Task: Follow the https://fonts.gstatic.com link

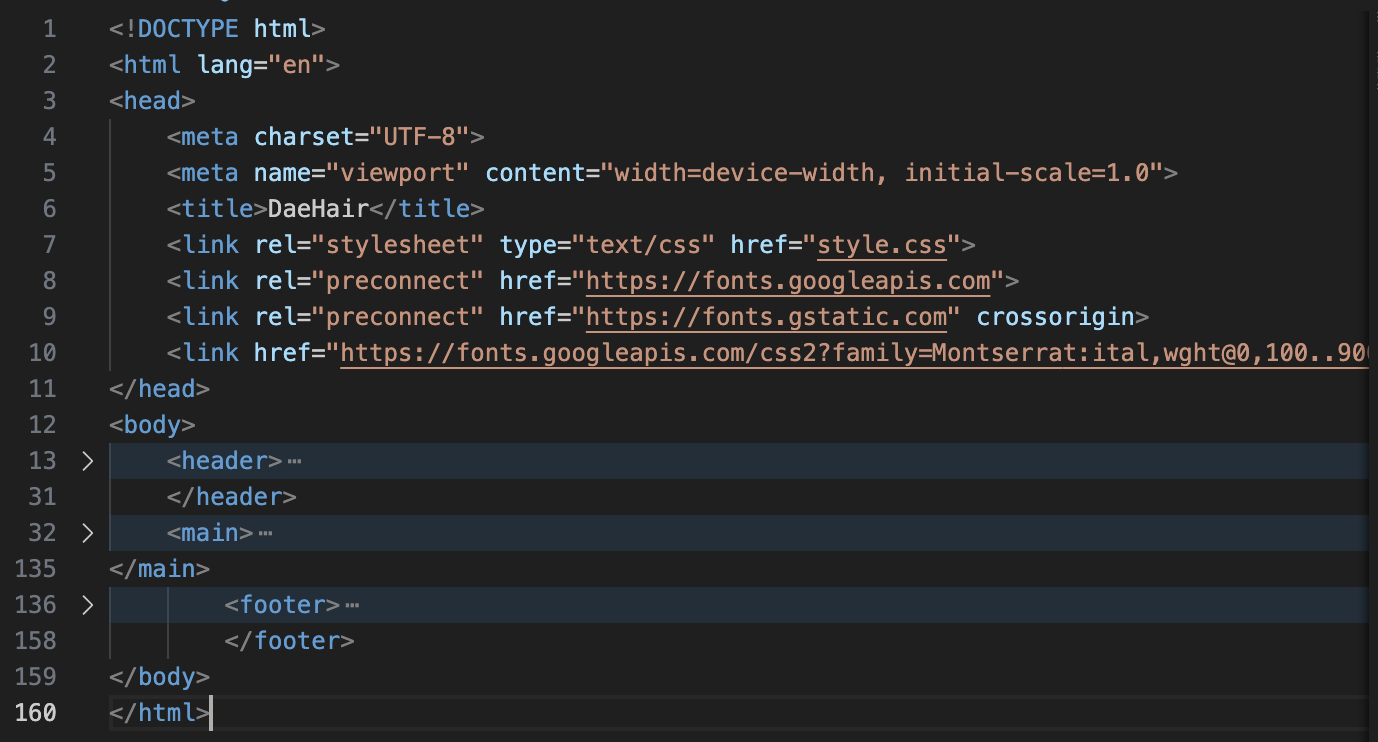Action: click(x=766, y=317)
